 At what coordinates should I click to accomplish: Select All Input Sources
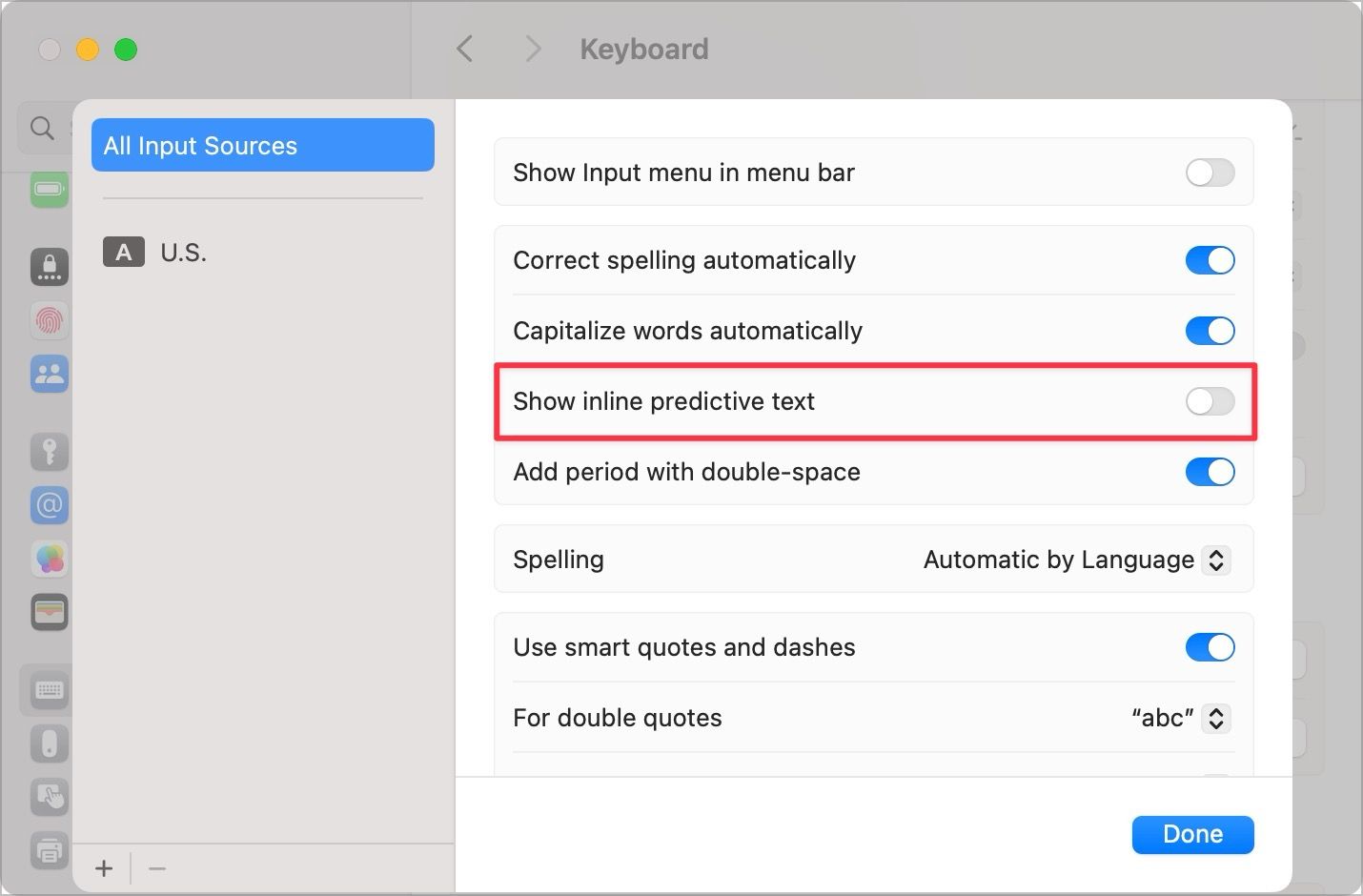click(x=262, y=145)
